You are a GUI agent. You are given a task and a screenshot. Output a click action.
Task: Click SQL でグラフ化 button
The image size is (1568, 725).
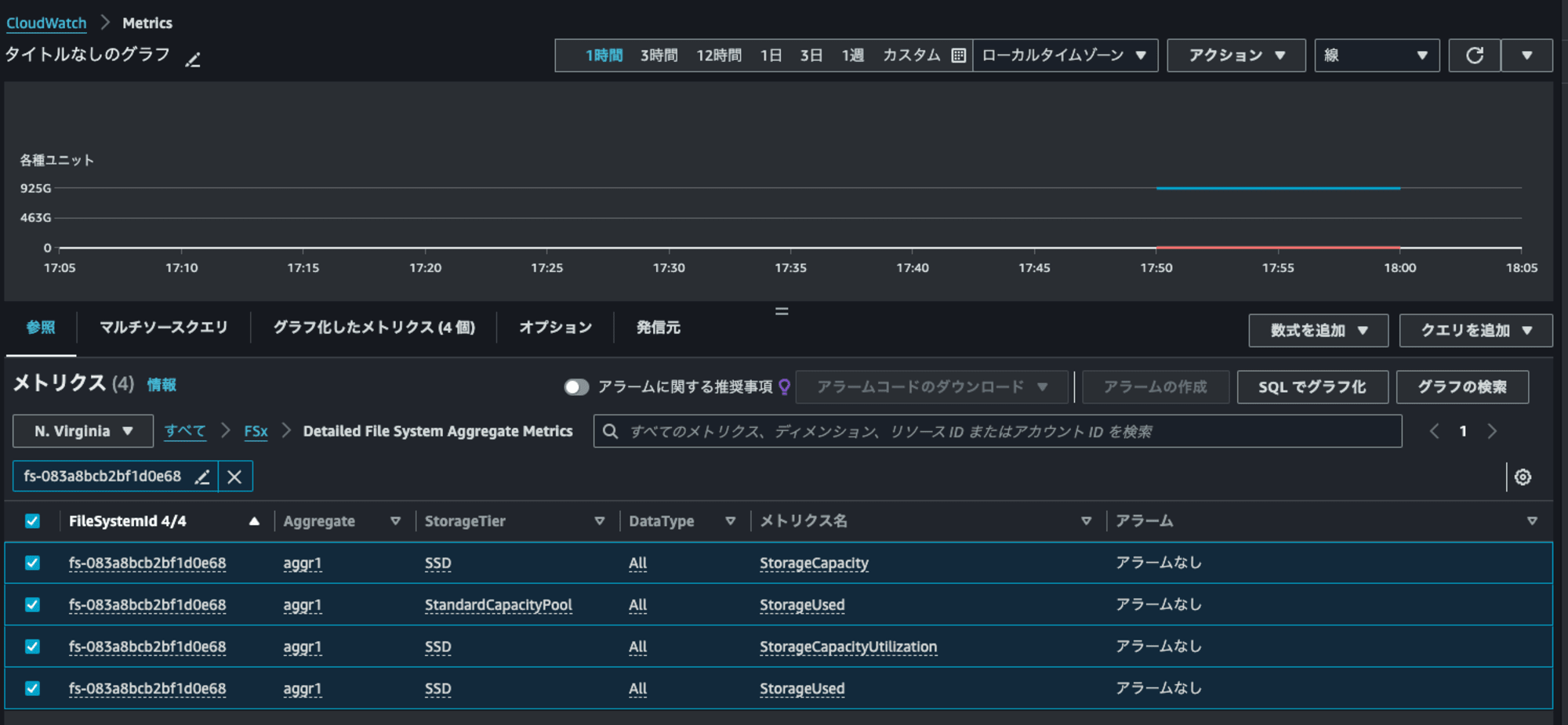pyautogui.click(x=1312, y=387)
